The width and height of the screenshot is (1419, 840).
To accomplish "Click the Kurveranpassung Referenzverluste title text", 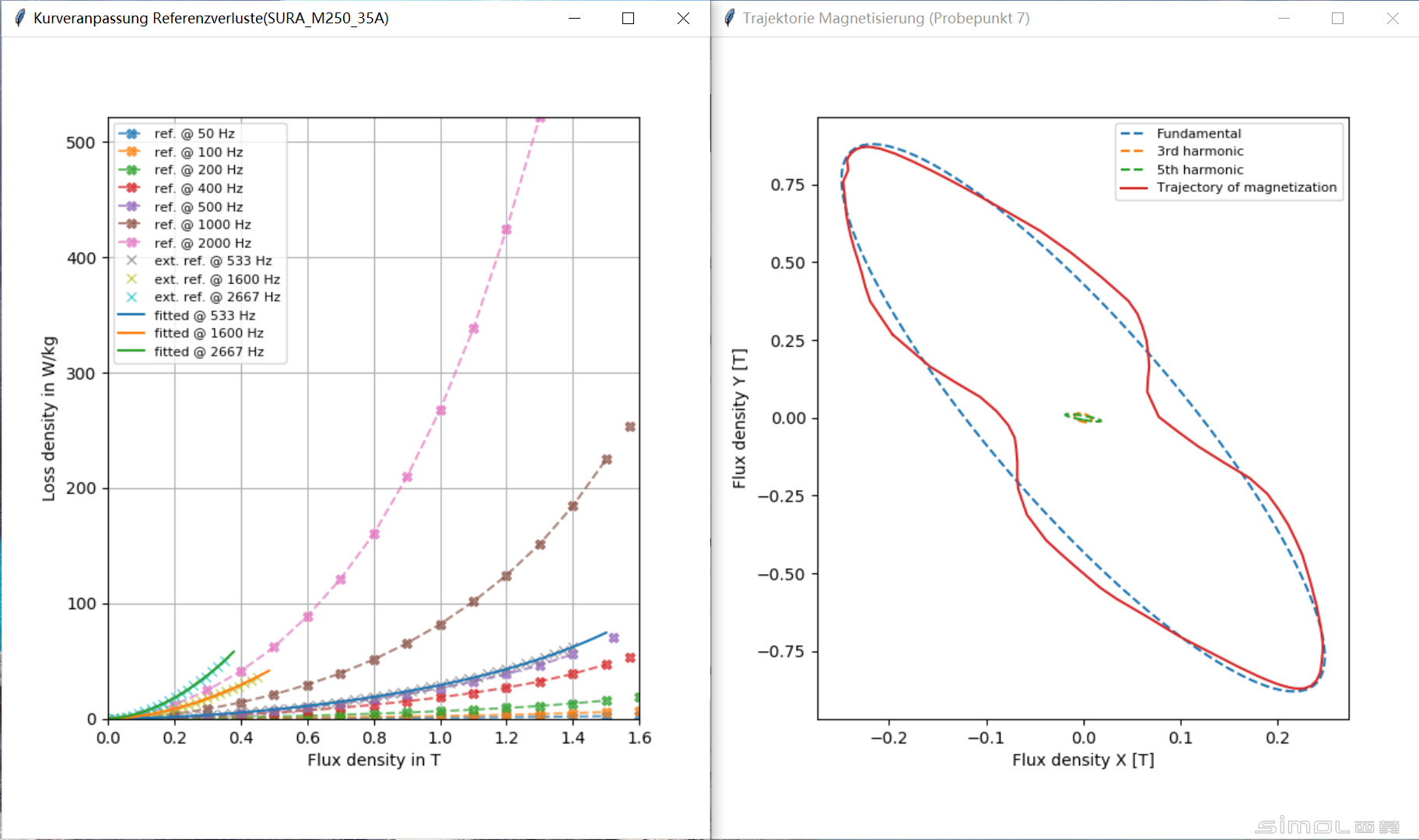I will 211,18.
